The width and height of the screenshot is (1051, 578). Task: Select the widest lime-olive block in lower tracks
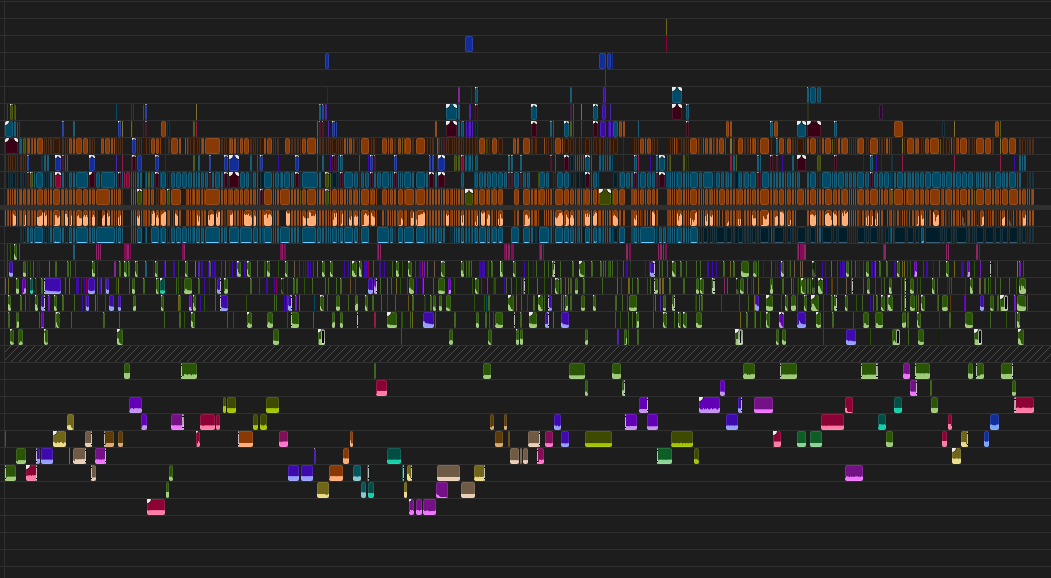pyautogui.click(x=598, y=439)
